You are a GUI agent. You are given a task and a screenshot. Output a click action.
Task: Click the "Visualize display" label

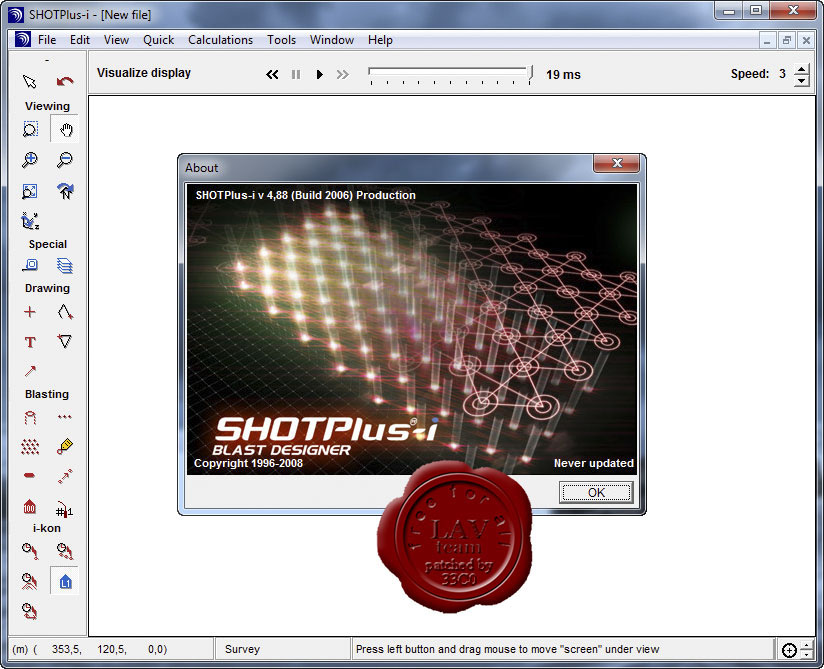point(143,73)
